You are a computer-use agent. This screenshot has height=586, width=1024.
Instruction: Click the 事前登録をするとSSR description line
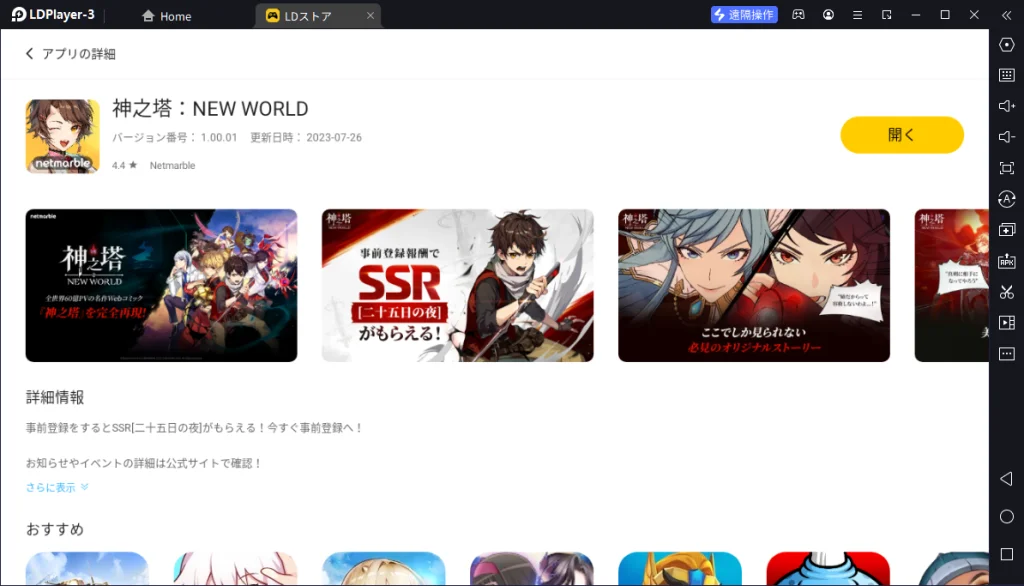194,428
